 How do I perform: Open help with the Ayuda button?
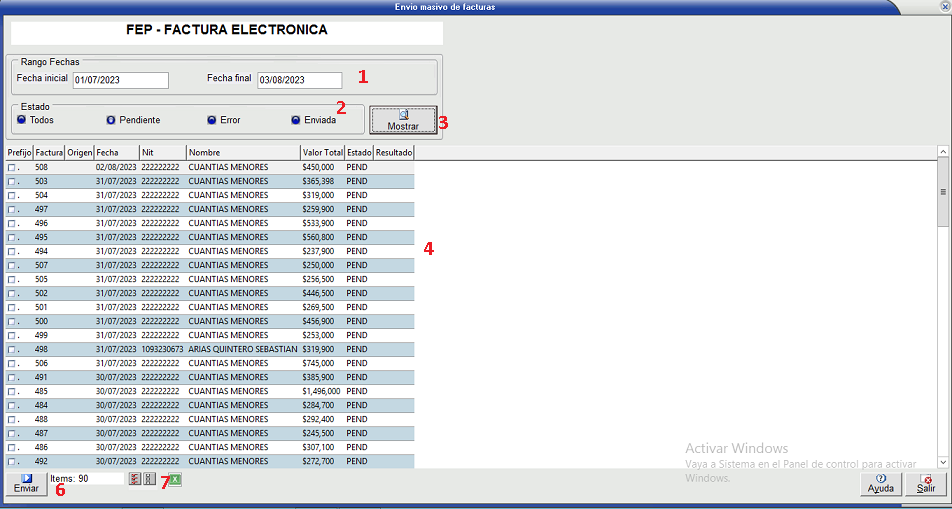[880, 484]
